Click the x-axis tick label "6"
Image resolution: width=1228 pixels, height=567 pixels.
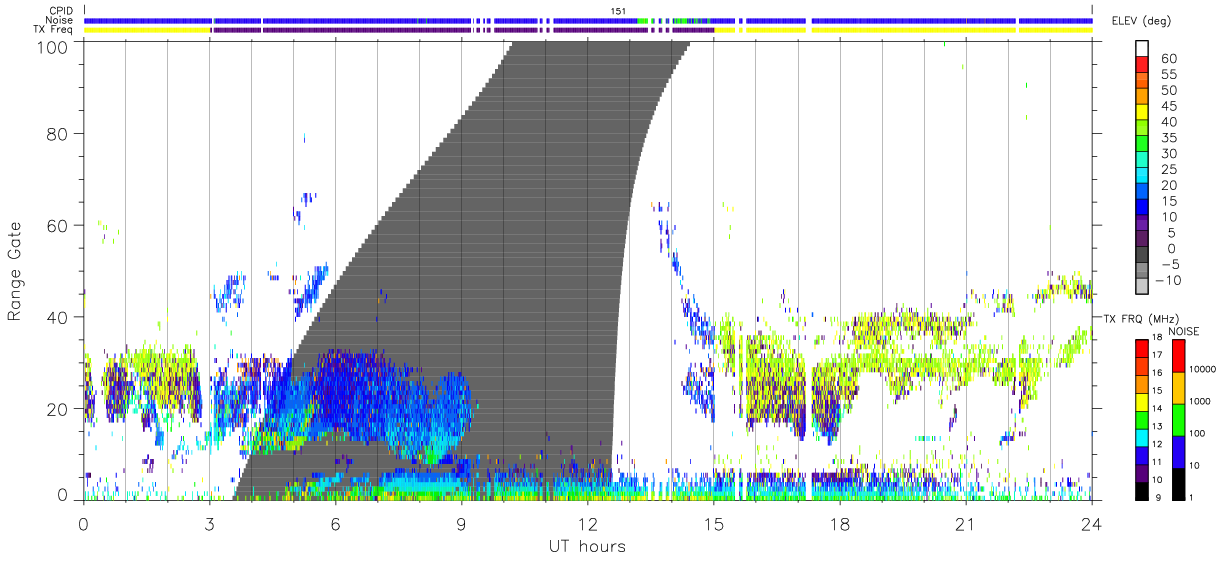pos(335,523)
